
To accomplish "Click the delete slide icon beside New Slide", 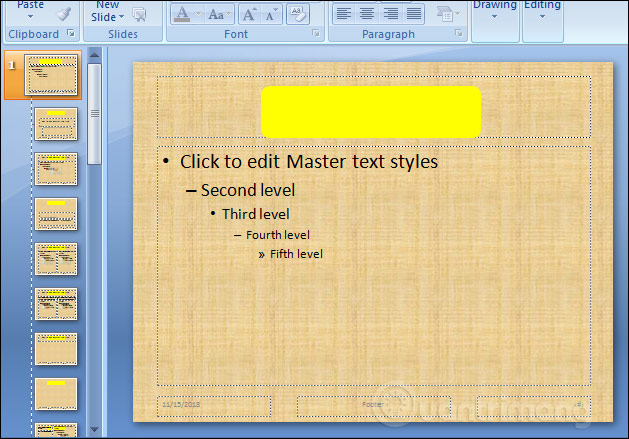I will pyautogui.click(x=139, y=15).
